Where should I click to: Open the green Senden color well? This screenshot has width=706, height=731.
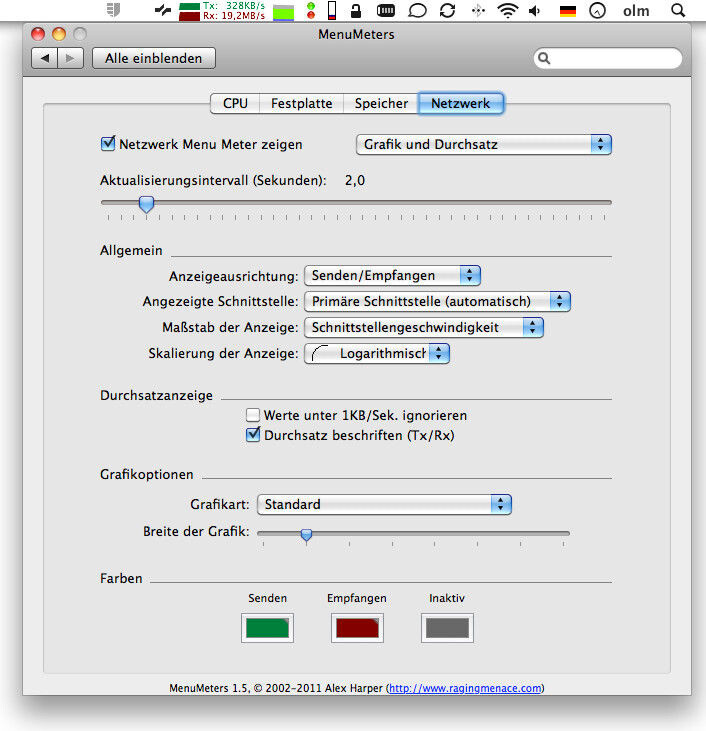[x=267, y=628]
